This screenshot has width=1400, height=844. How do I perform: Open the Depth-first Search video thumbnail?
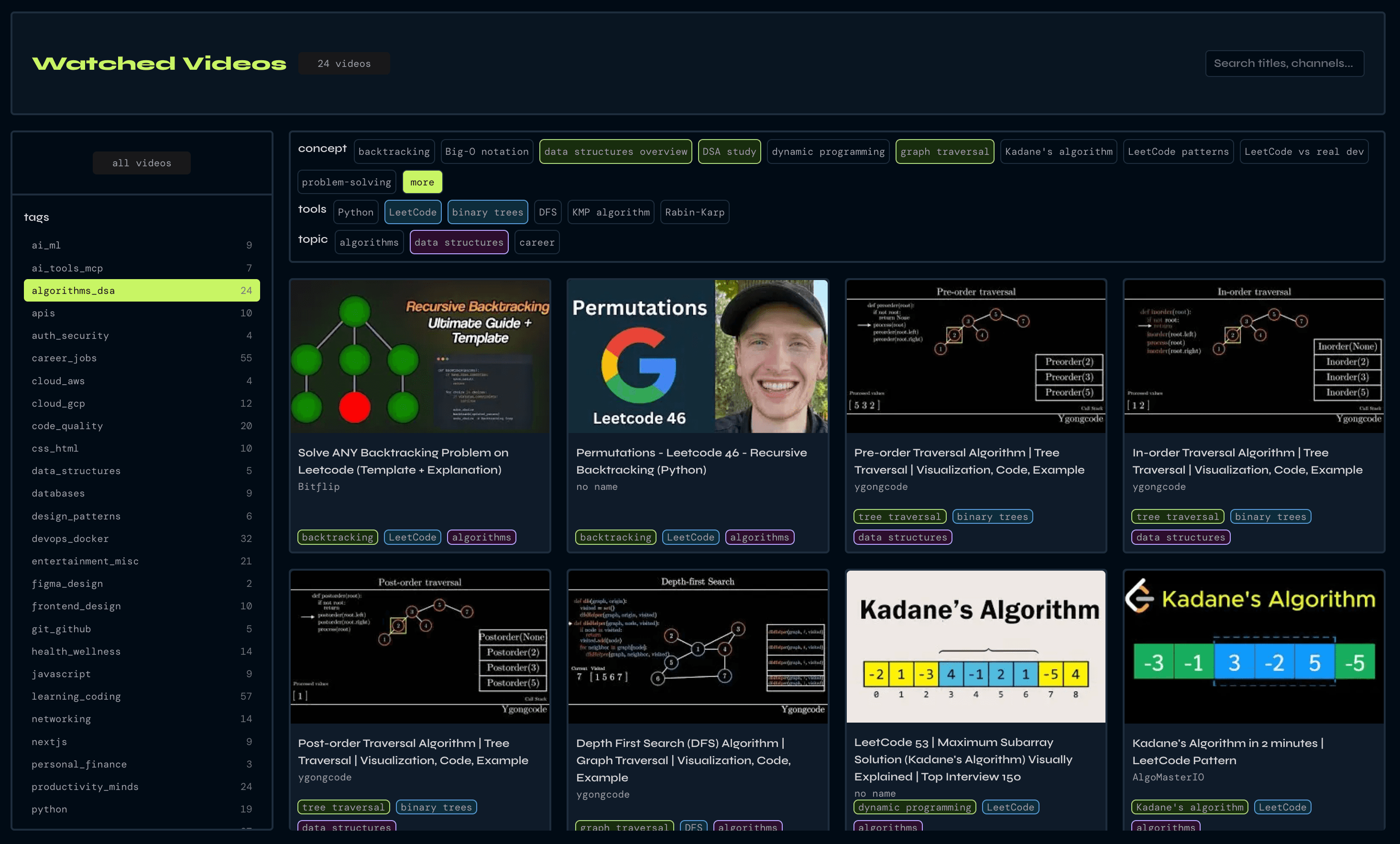[x=698, y=647]
